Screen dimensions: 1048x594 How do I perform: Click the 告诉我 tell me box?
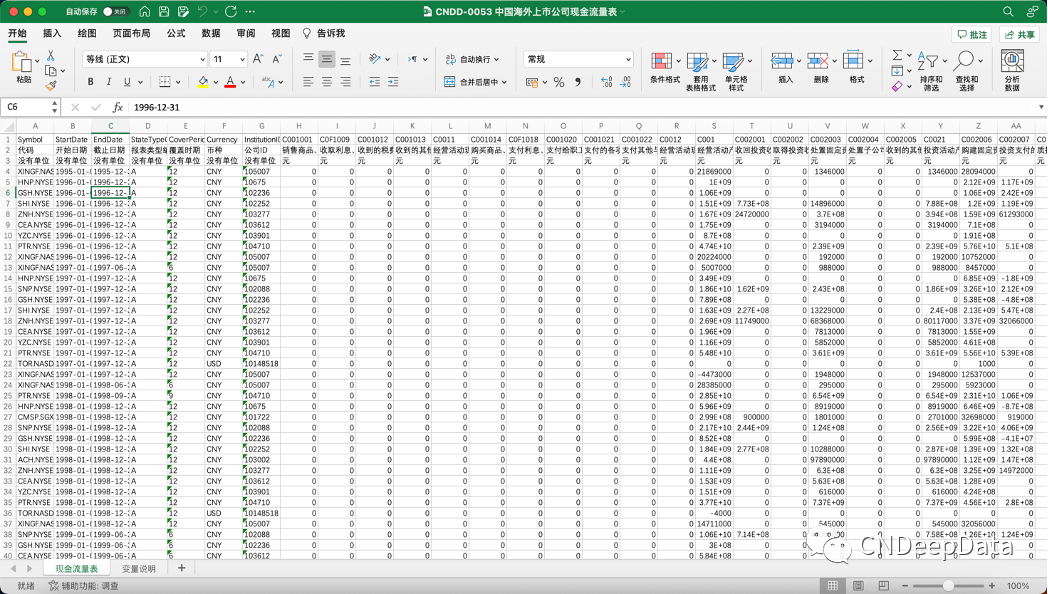coord(324,33)
